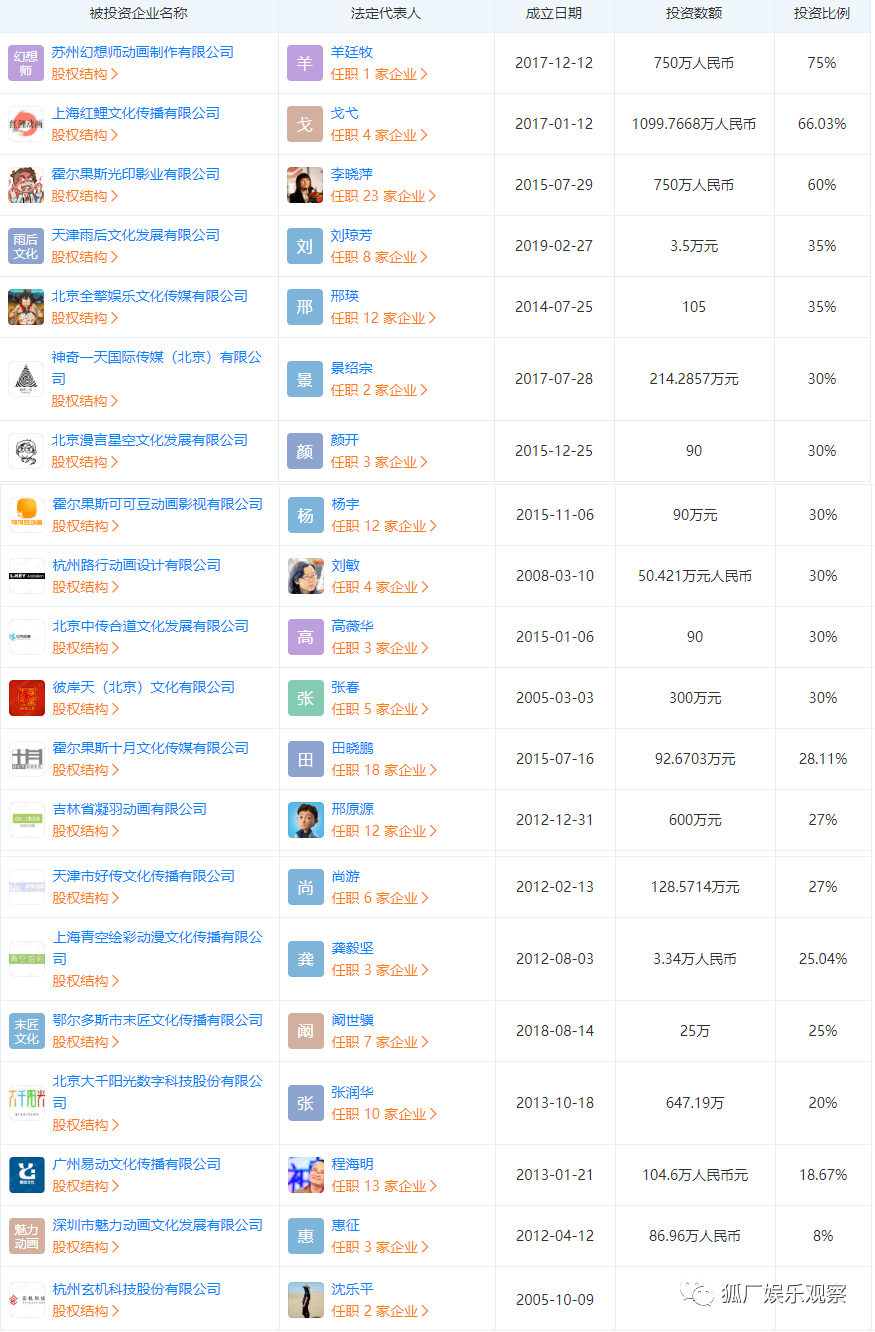Click the 法定代表人 column header
The image size is (875, 1332).
coord(386,14)
